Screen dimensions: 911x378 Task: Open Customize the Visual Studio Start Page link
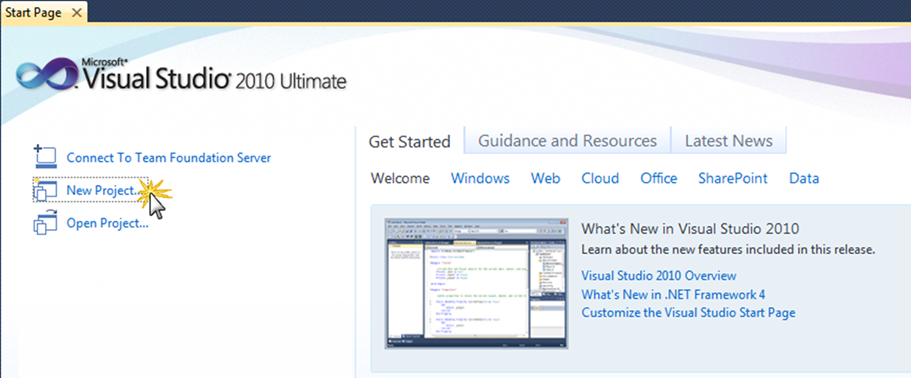click(688, 313)
